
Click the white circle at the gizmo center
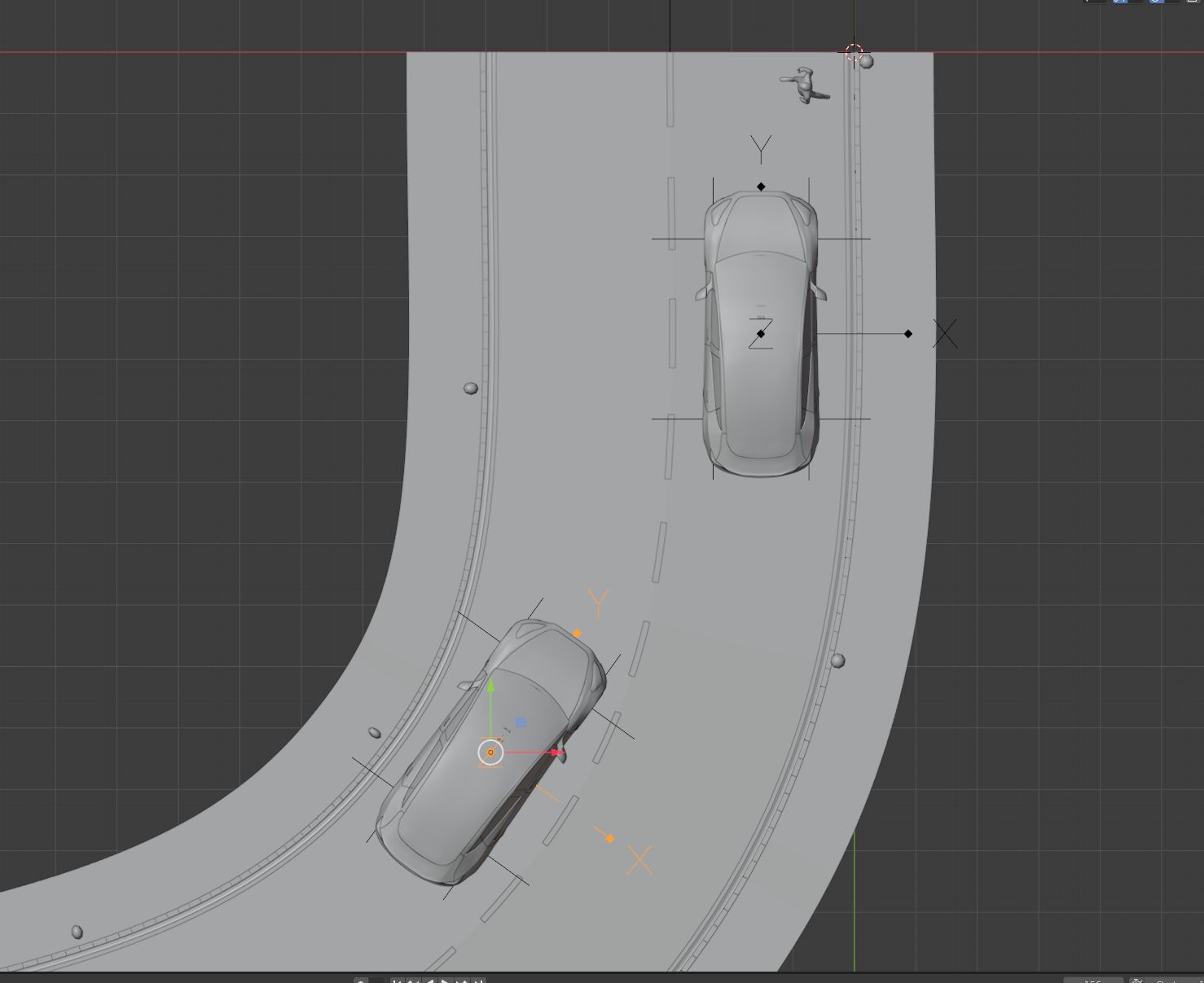490,752
